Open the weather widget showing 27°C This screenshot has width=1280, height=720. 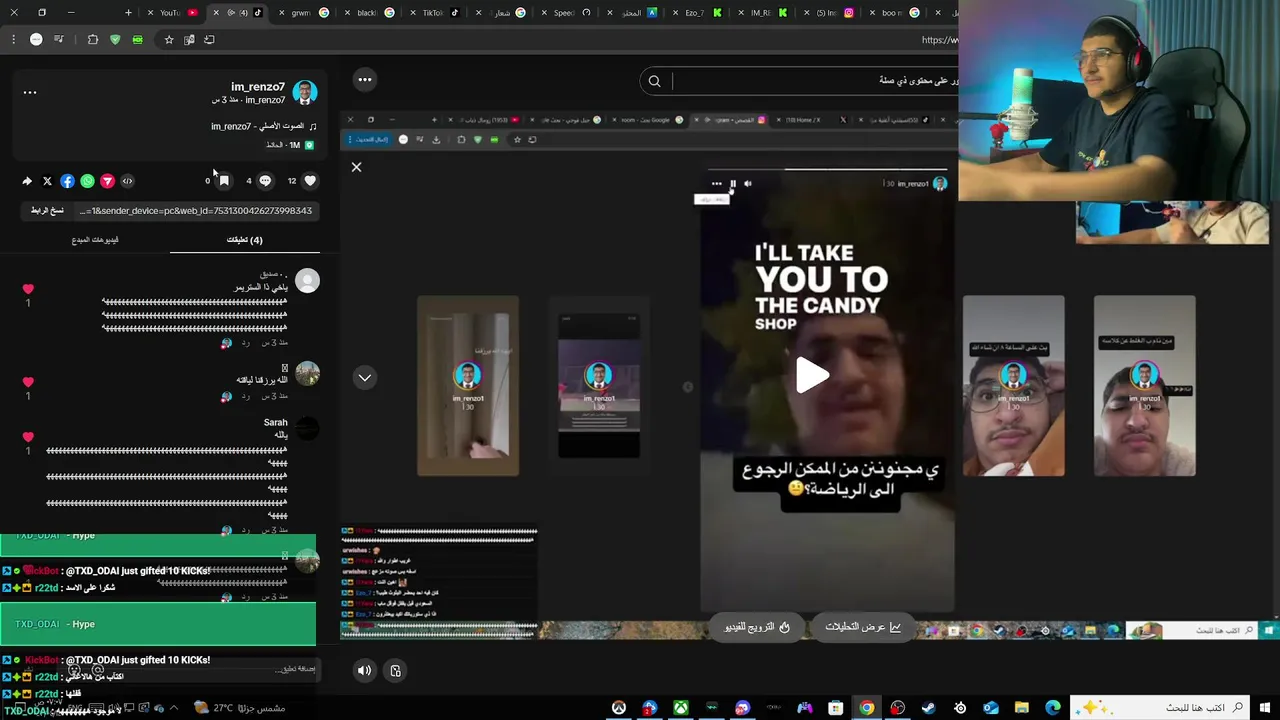tap(240, 708)
